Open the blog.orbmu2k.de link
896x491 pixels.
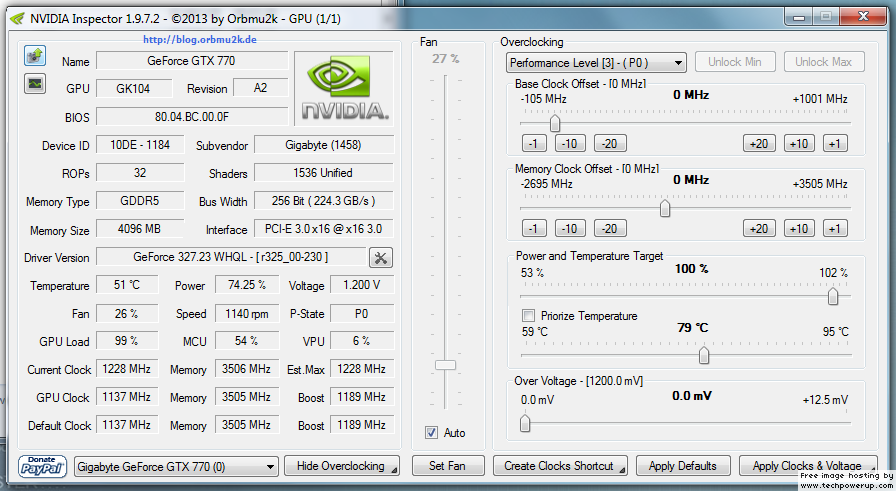[x=199, y=39]
